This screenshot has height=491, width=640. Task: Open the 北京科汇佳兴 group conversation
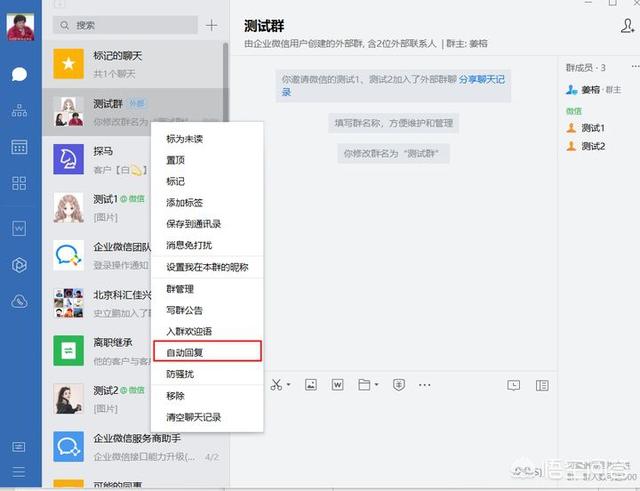(x=97, y=303)
